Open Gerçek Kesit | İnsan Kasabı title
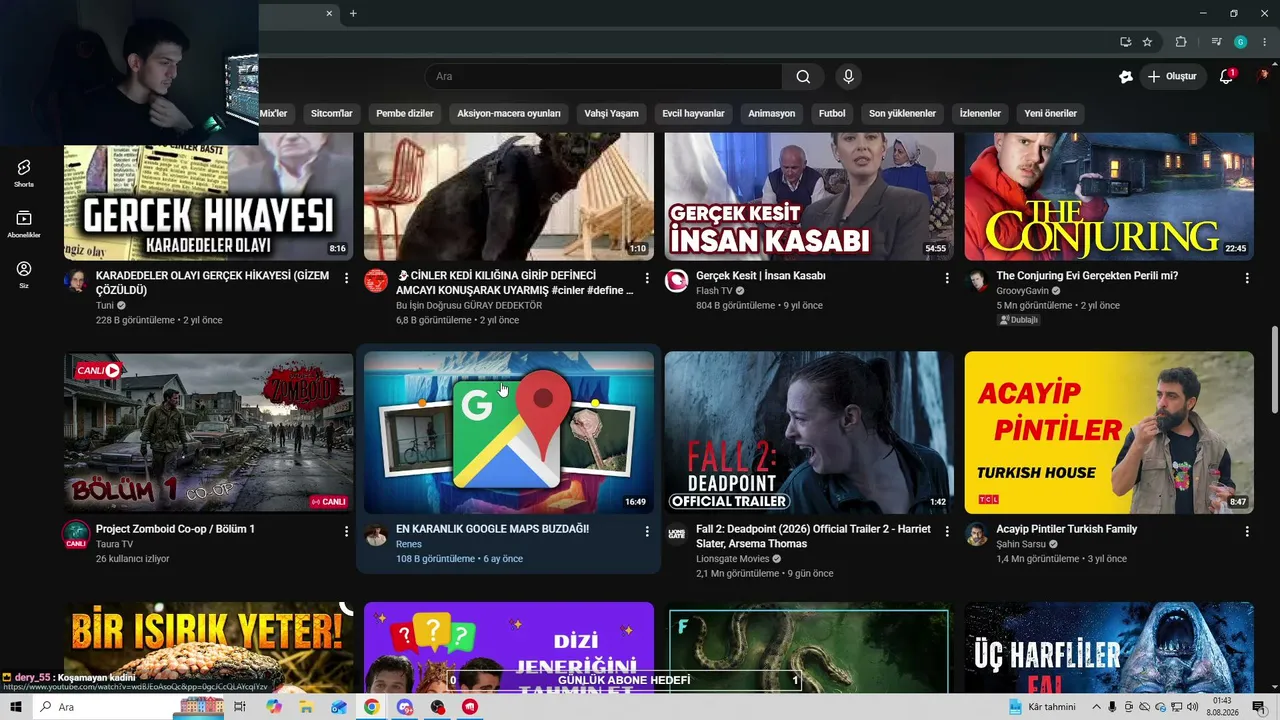The image size is (1280, 720). click(x=761, y=276)
